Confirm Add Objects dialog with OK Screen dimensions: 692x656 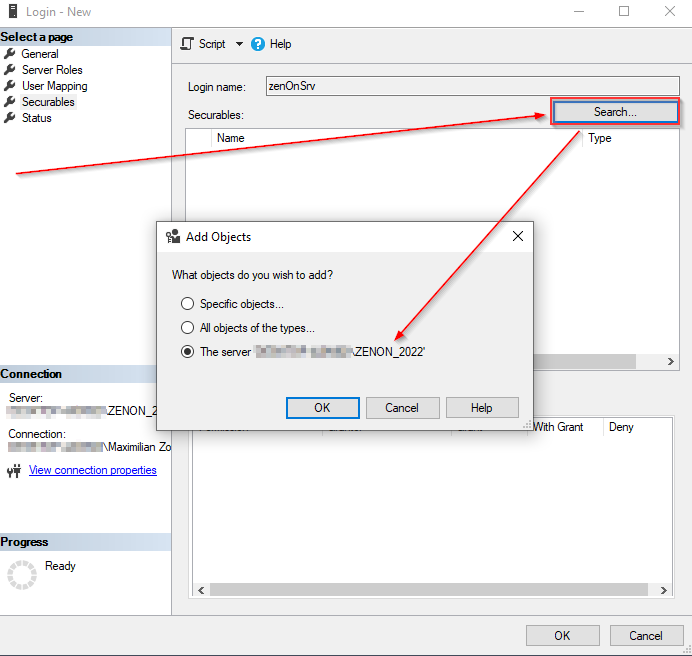322,408
